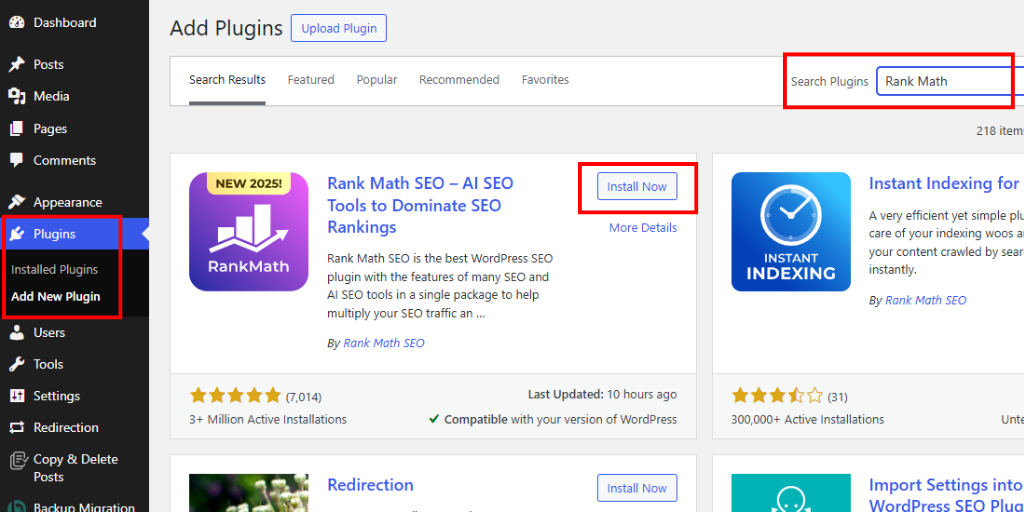Click the Redirection plugin flower thumbnail
This screenshot has height=512, width=1024.
(249, 493)
